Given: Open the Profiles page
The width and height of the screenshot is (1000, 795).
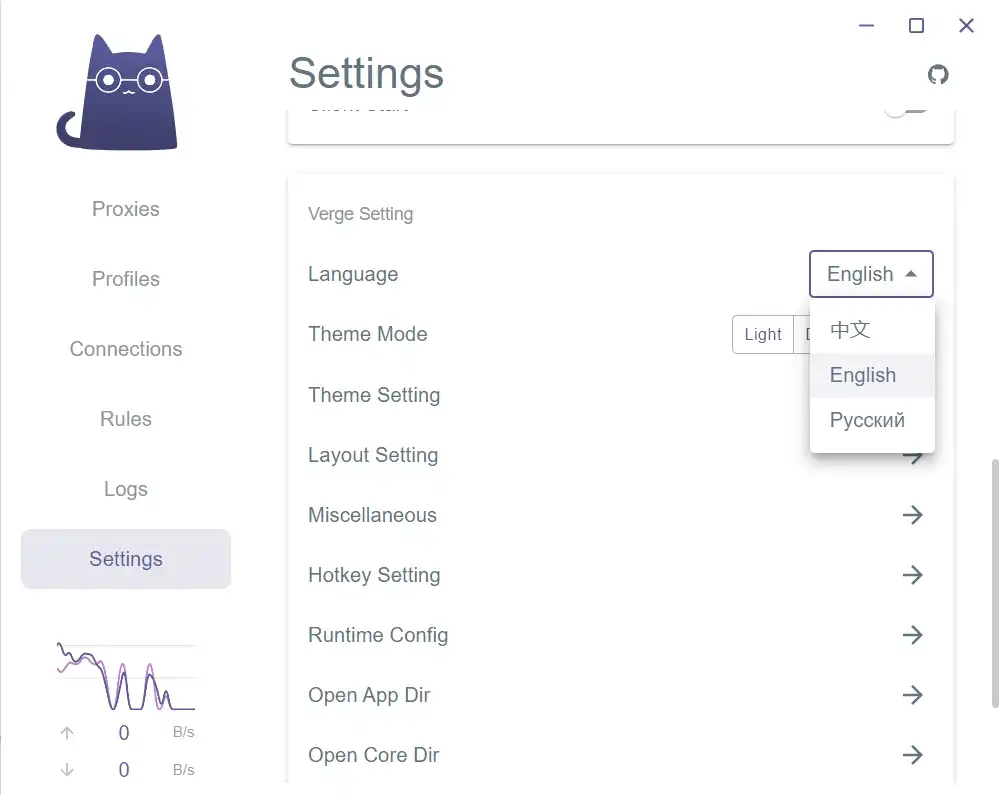Looking at the screenshot, I should tap(126, 279).
